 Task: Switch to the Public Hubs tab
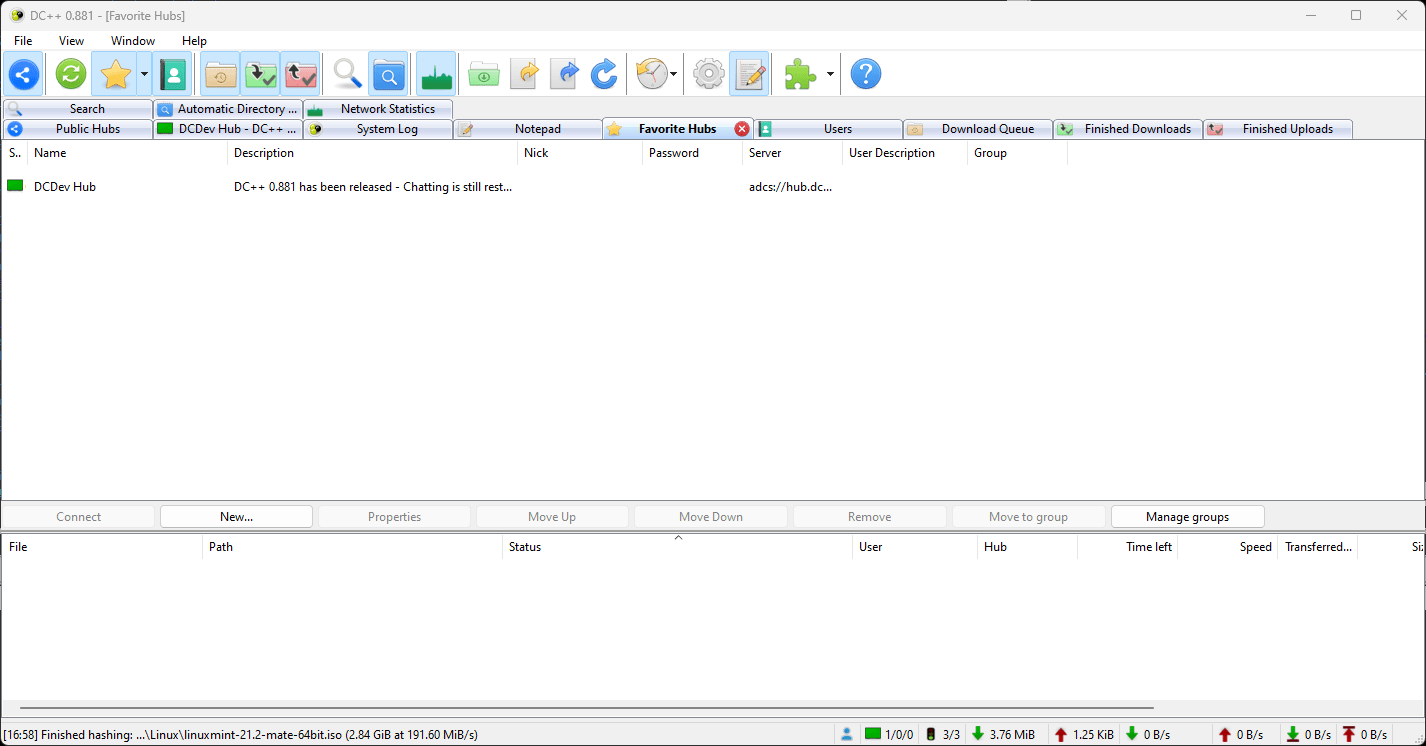tap(78, 129)
